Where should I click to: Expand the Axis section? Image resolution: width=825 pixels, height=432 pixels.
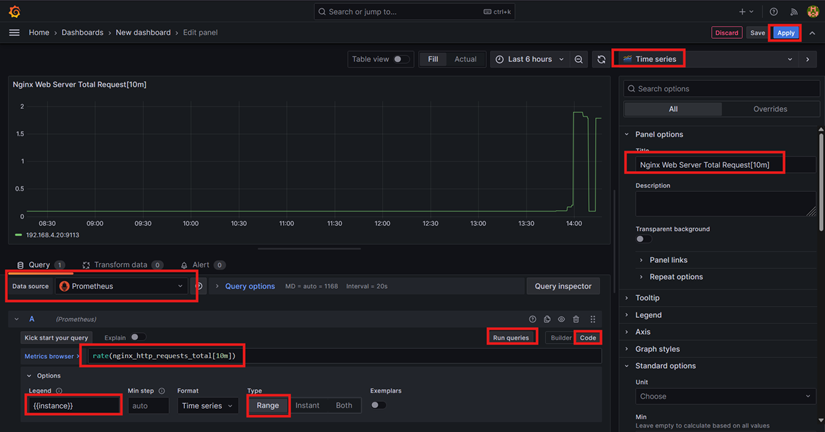pos(642,332)
